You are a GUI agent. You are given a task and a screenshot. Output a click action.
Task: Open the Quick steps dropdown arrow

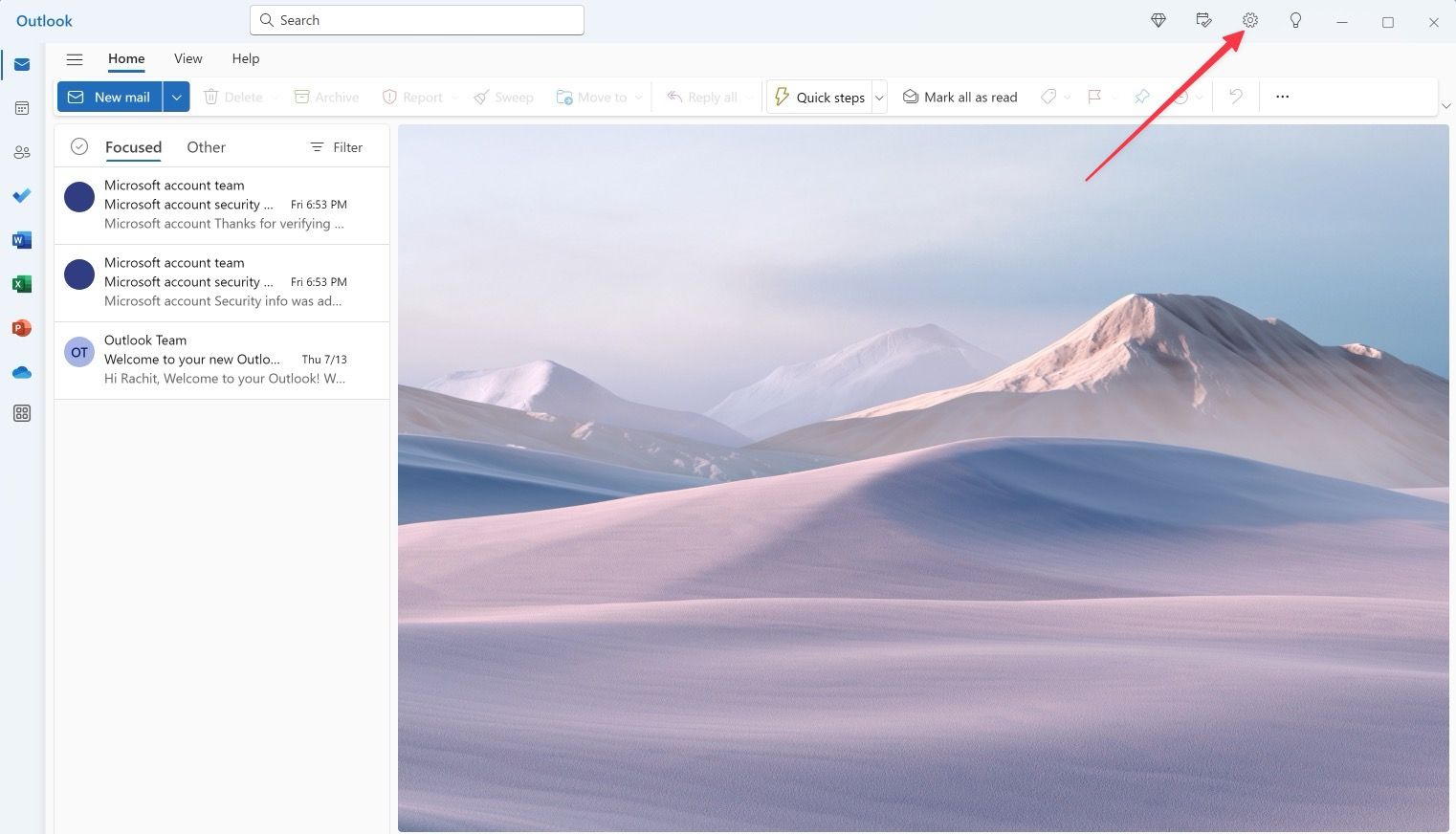878,96
